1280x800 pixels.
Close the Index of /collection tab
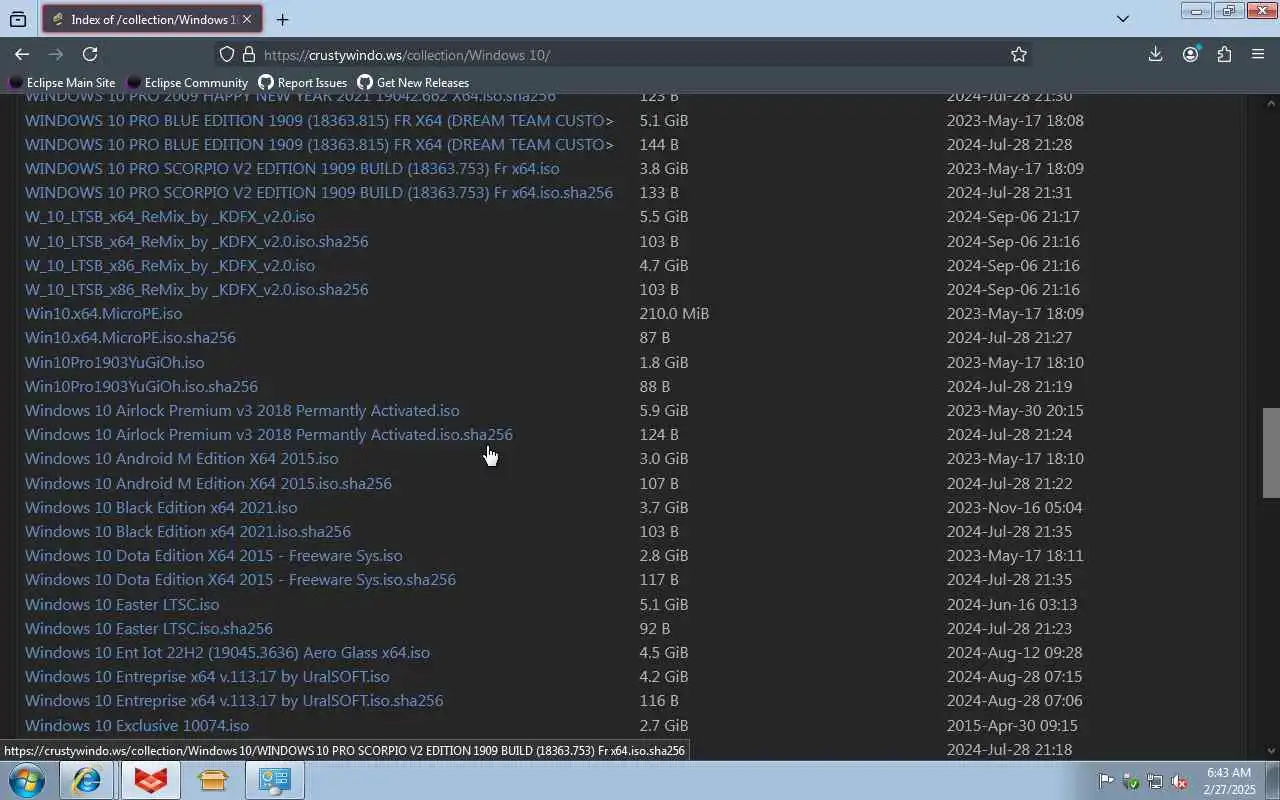pyautogui.click(x=247, y=19)
